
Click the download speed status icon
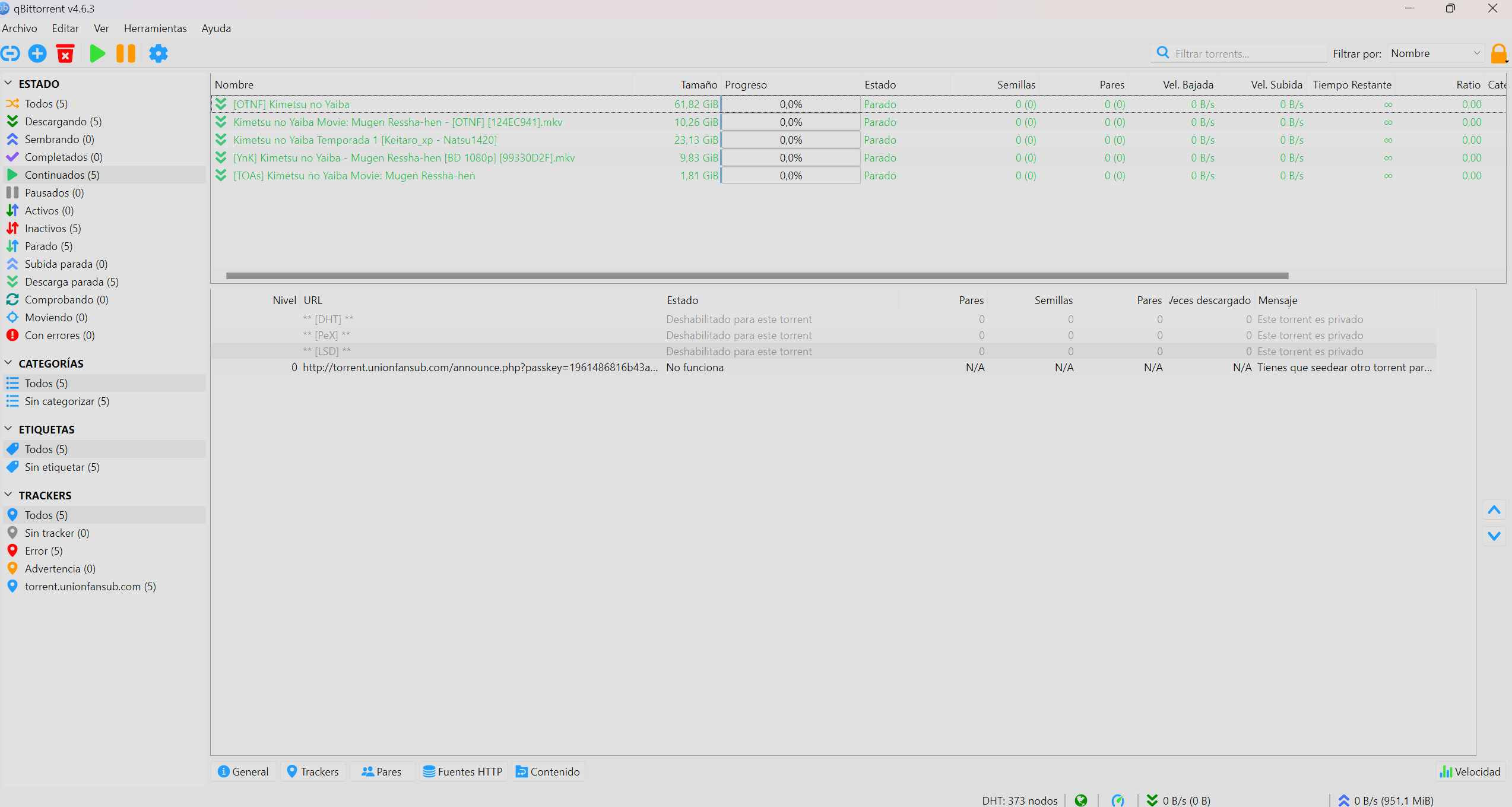click(x=1152, y=800)
